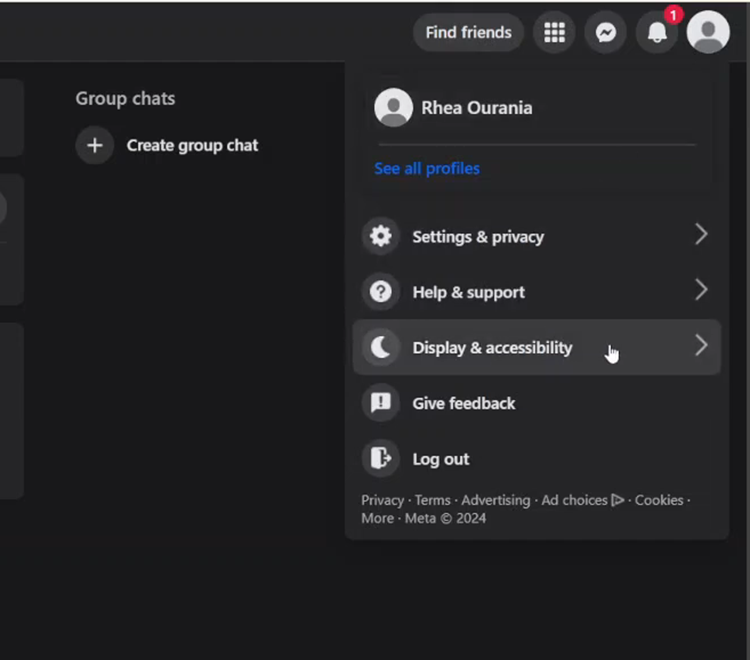Select the Give feedback menu entry
Screen dimensions: 750x660
point(537,403)
